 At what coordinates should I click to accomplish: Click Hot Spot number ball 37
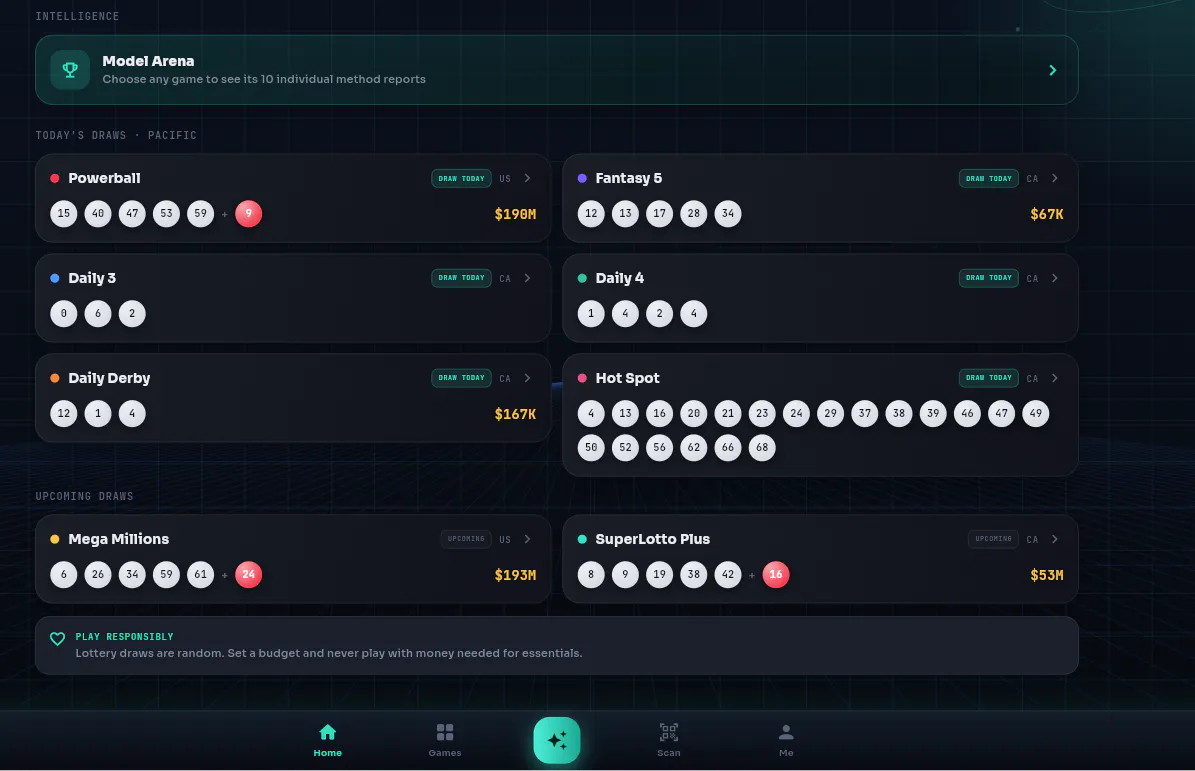[864, 414]
